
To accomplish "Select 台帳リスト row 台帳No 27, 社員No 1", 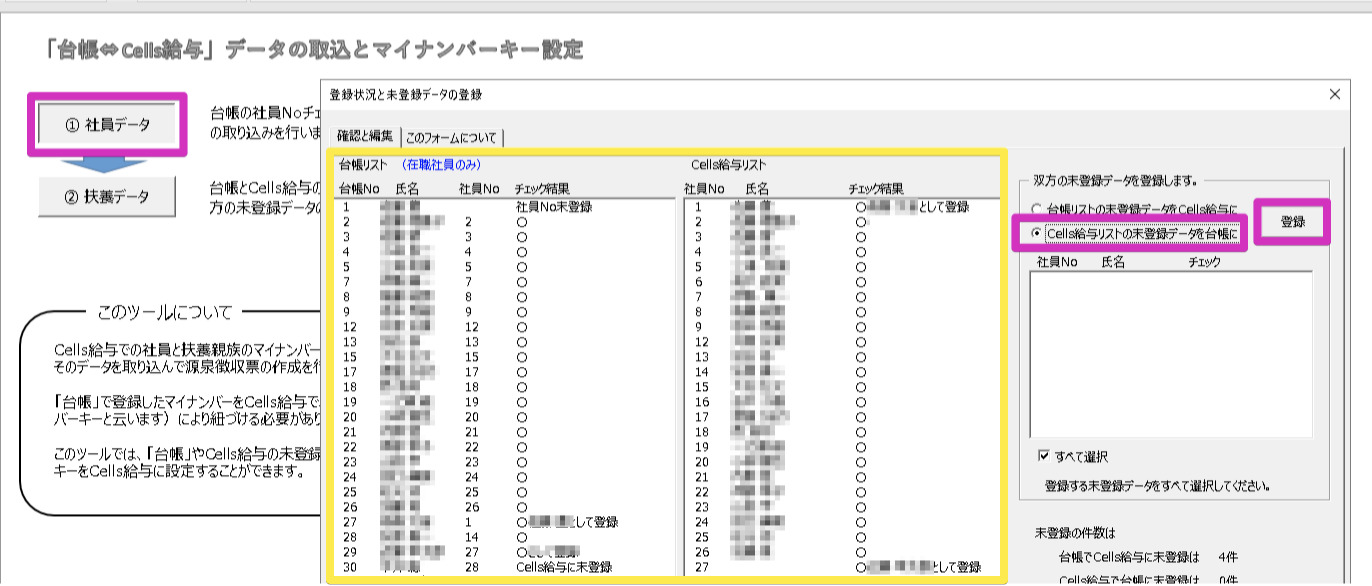I will click(506, 522).
